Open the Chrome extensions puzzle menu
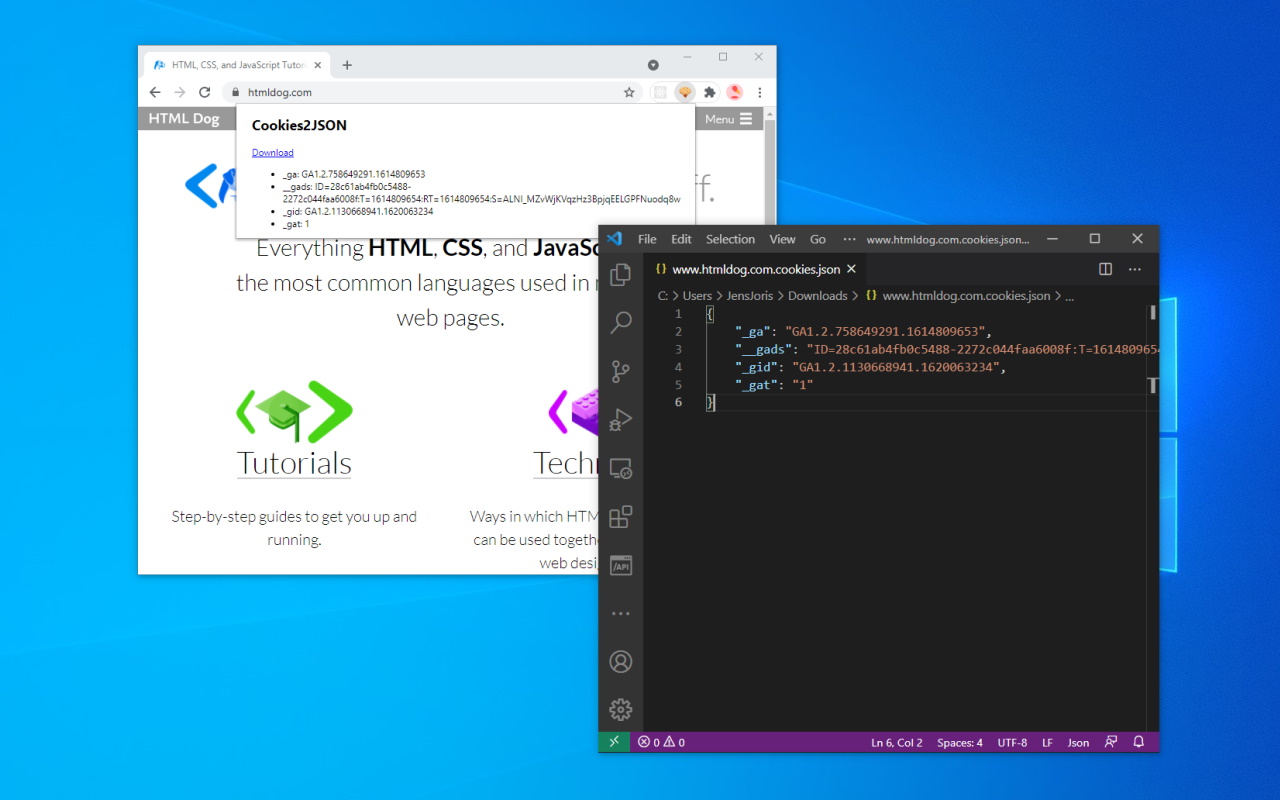Viewport: 1280px width, 800px height. 709,91
